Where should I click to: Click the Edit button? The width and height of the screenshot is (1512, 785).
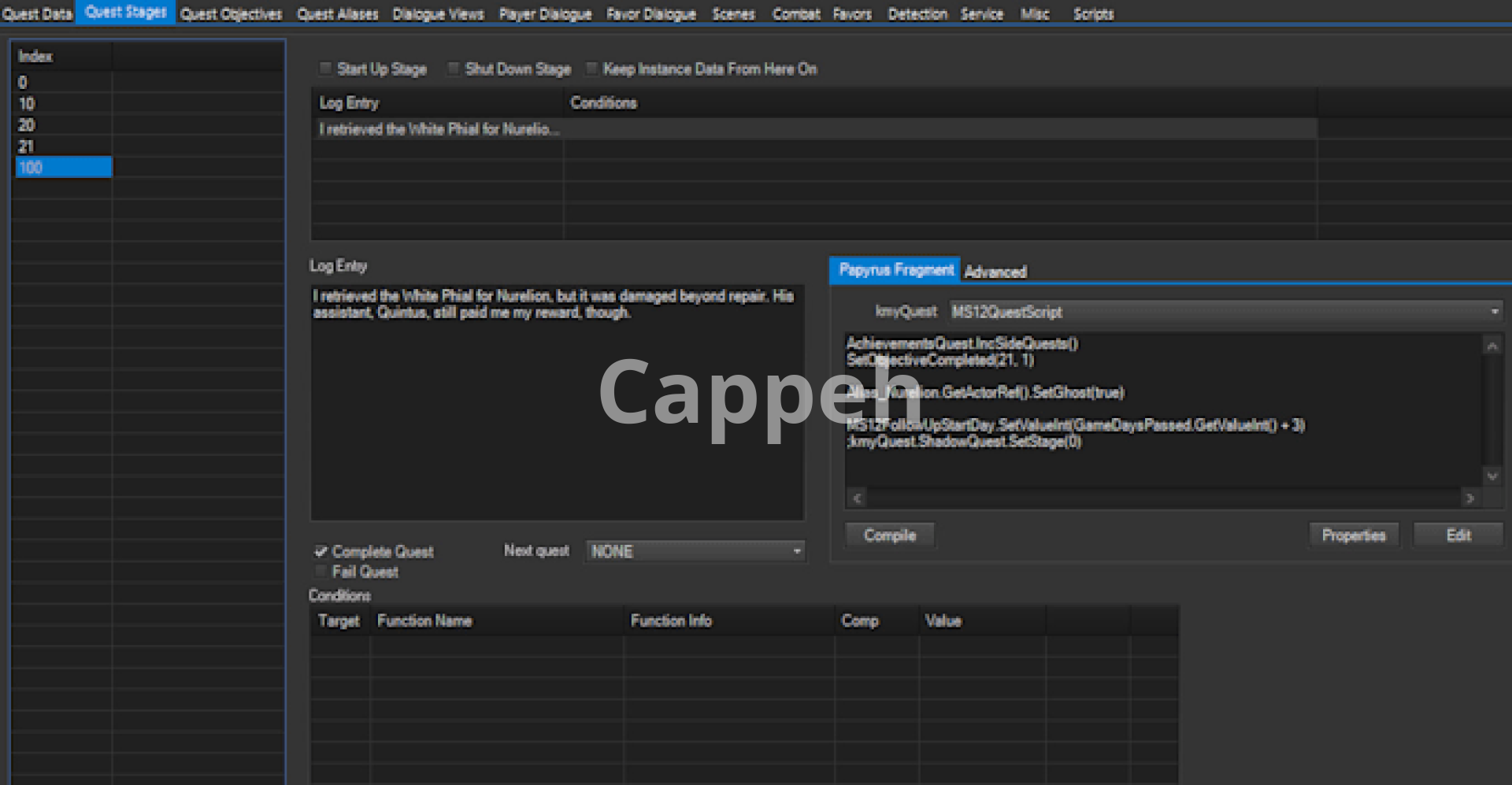1458,535
